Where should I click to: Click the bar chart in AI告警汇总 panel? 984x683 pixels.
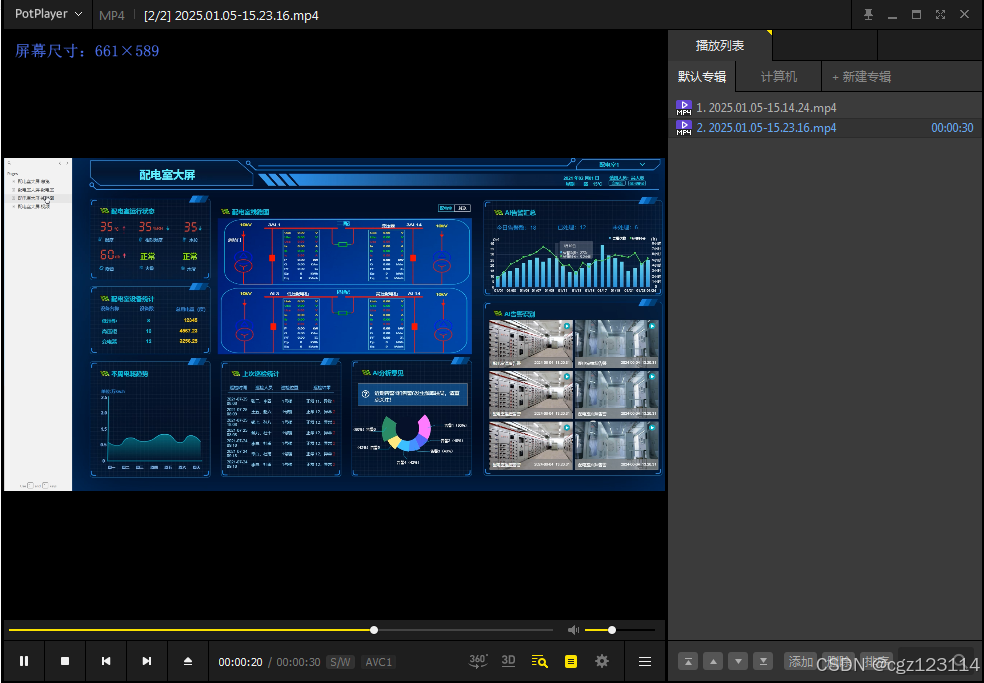coord(575,265)
